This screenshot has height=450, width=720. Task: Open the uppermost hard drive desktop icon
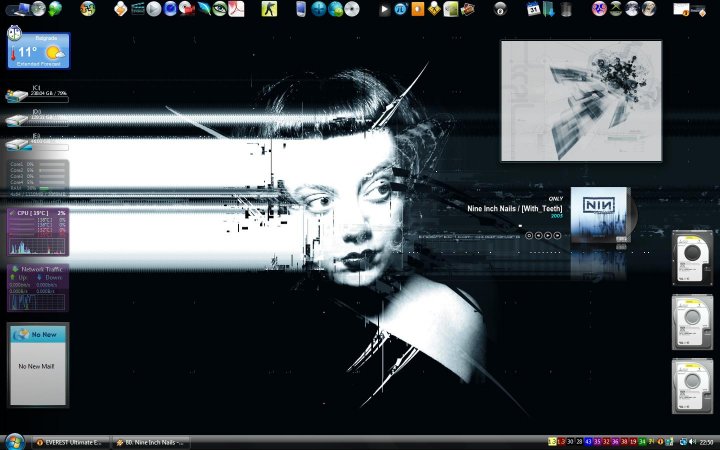[692, 258]
